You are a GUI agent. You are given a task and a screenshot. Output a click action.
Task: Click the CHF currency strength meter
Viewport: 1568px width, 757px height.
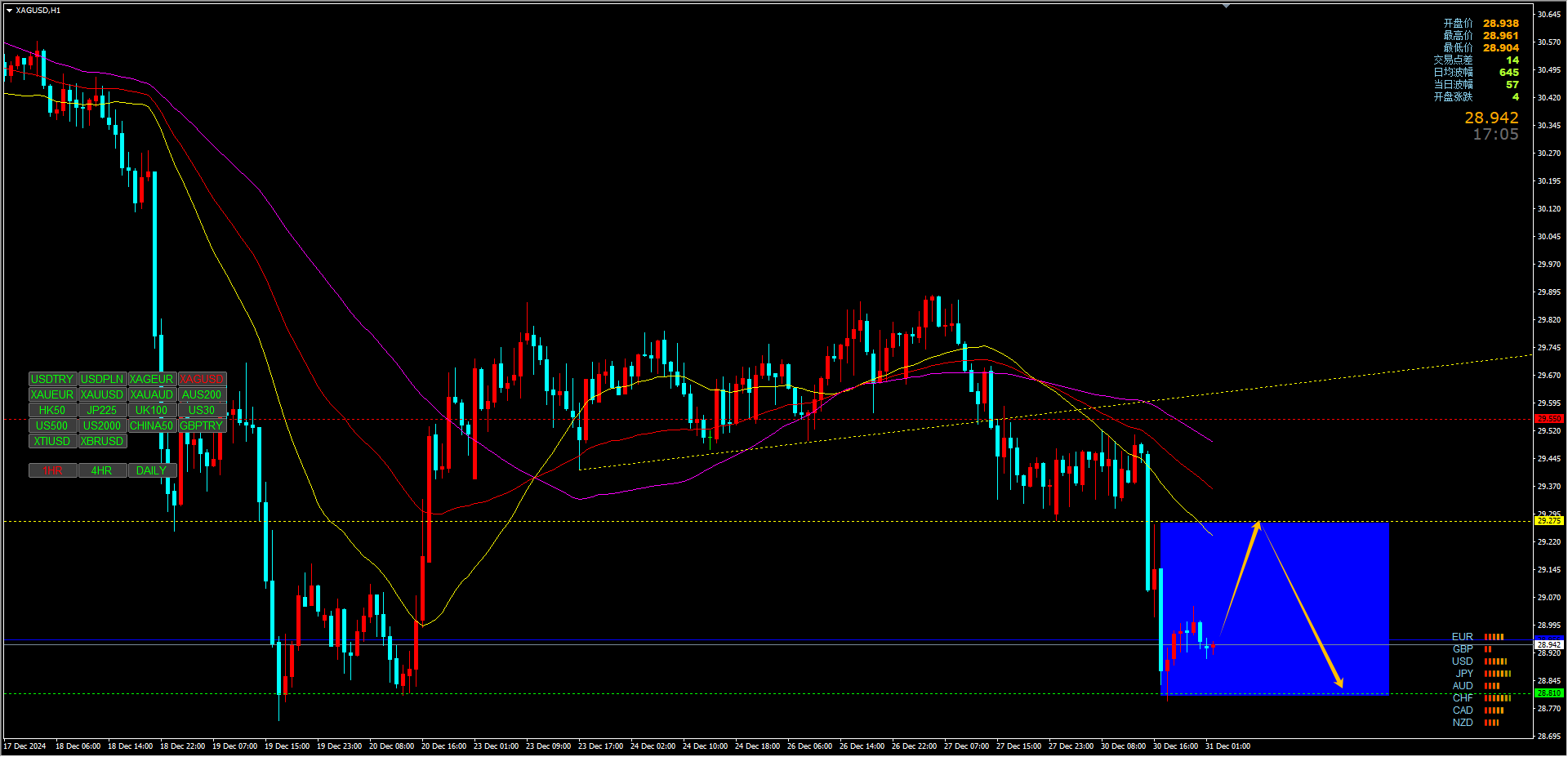[1498, 698]
